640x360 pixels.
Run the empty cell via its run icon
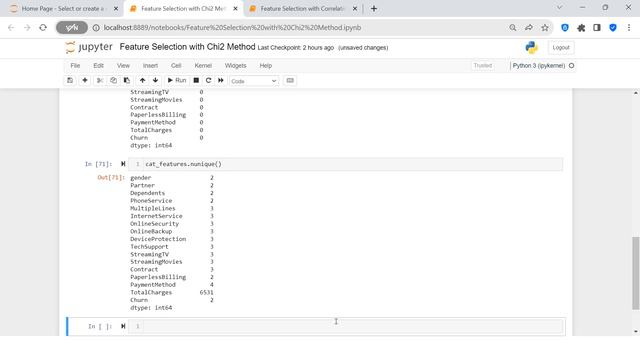(x=123, y=326)
